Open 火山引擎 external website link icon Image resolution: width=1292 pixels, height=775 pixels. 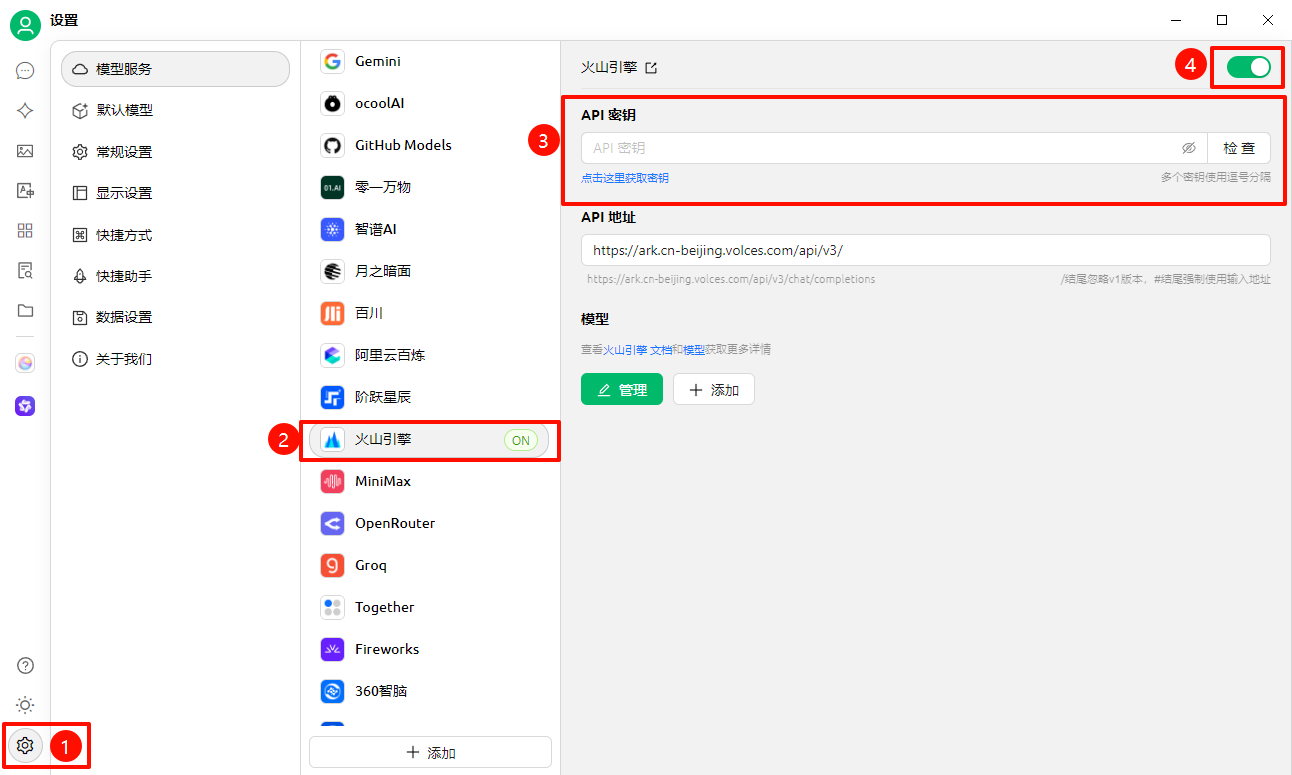tap(651, 68)
